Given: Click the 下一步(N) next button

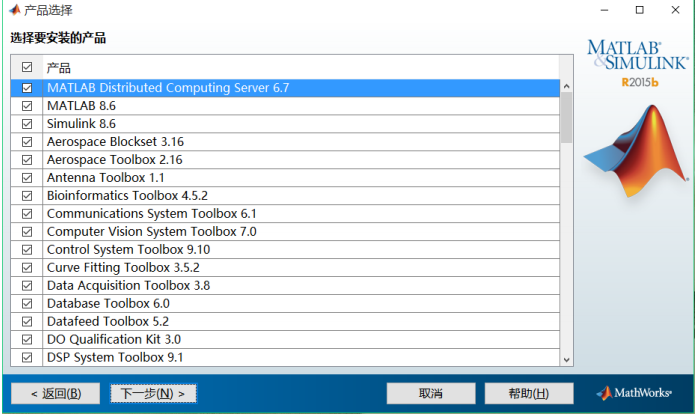Looking at the screenshot, I should pyautogui.click(x=153, y=394).
